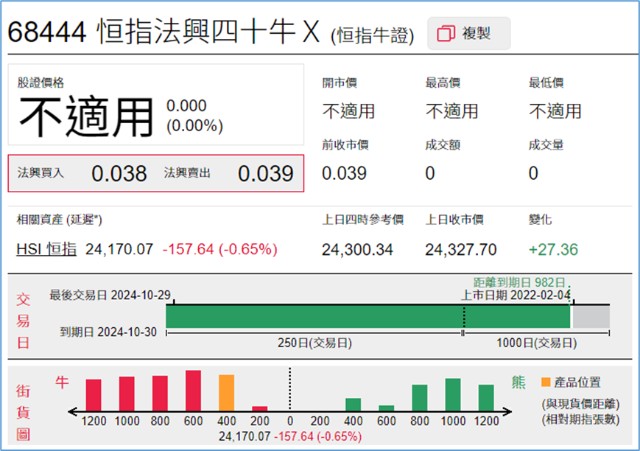Click the green bear bar at 400
The height and width of the screenshot is (451, 640).
(x=353, y=404)
